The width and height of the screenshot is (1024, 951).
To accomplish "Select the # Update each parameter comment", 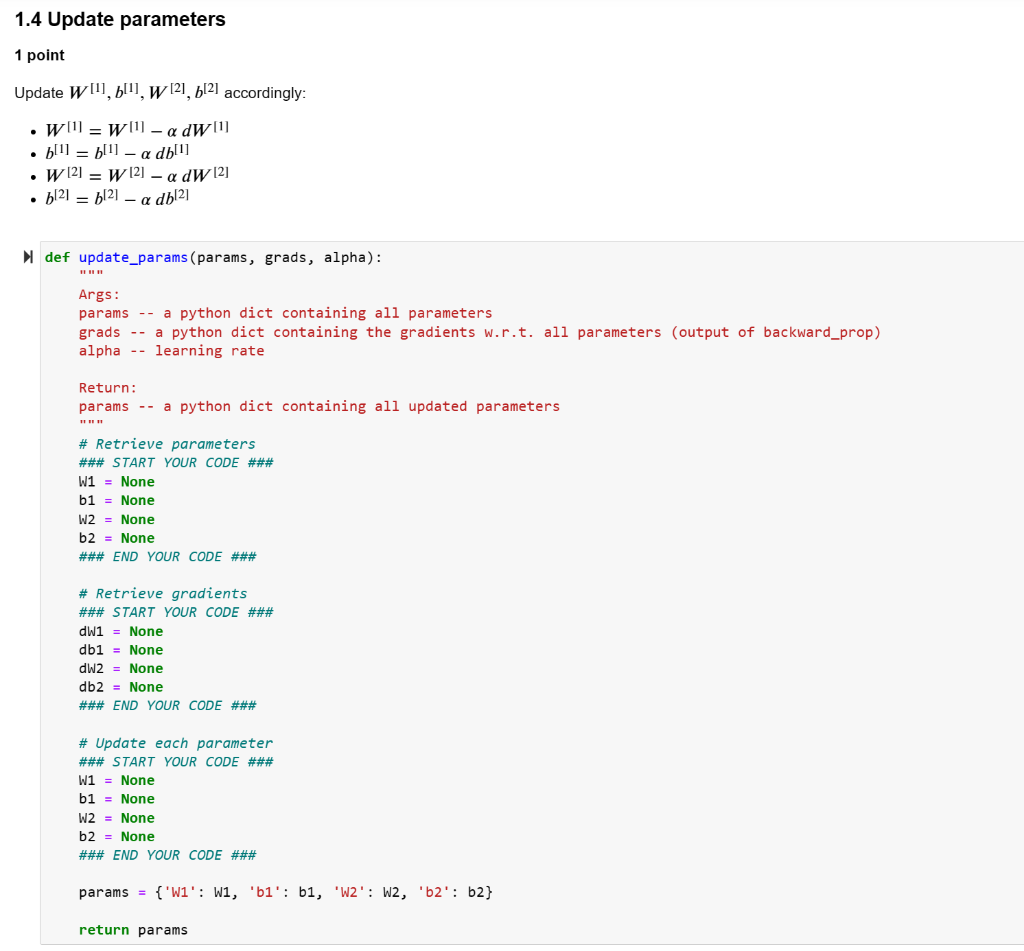I will (175, 743).
